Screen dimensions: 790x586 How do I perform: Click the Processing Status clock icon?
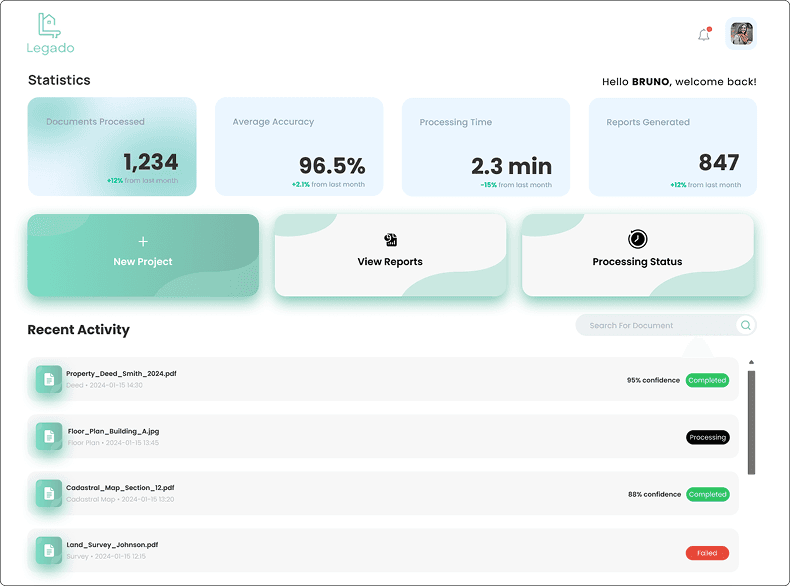[x=637, y=239]
